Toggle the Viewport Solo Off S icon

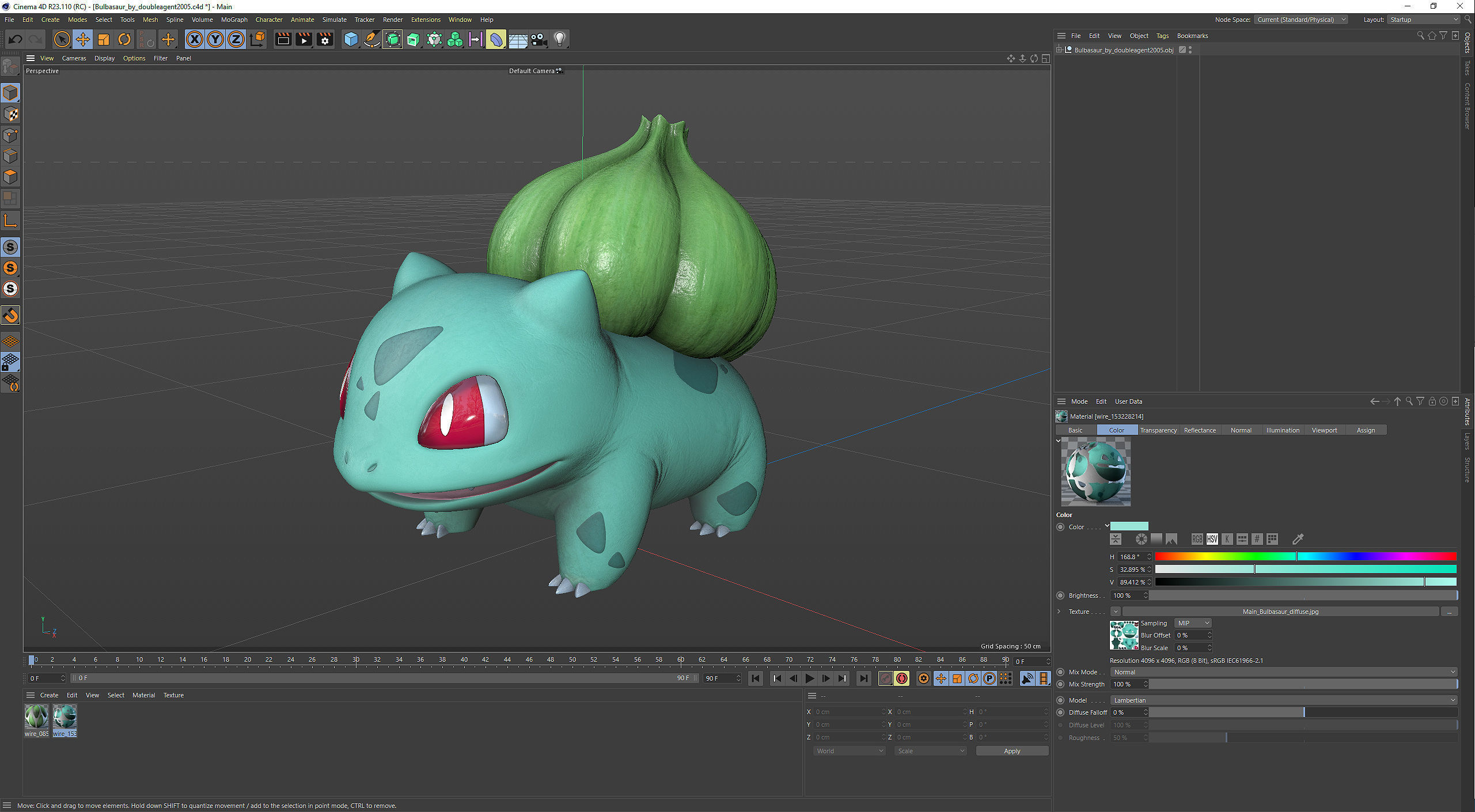pos(10,247)
